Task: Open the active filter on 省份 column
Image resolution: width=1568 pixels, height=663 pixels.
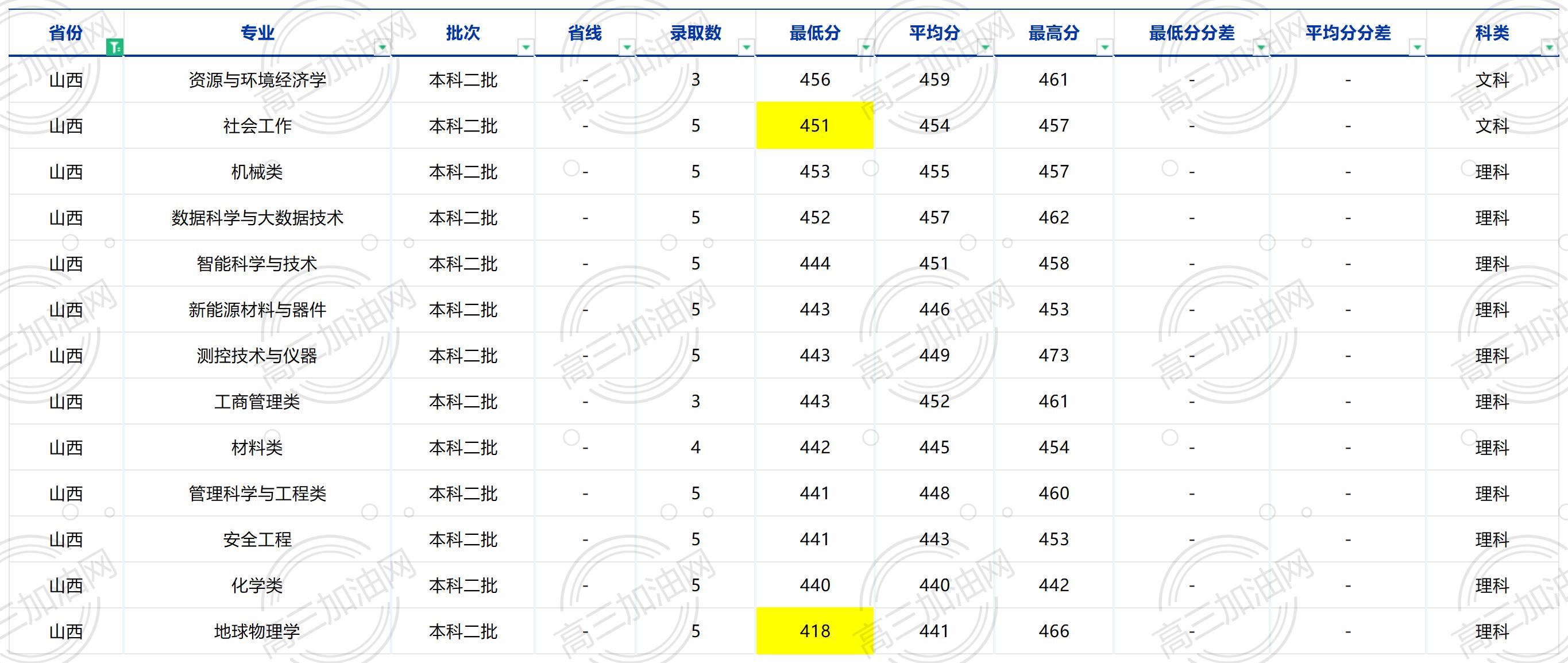Action: (x=114, y=47)
